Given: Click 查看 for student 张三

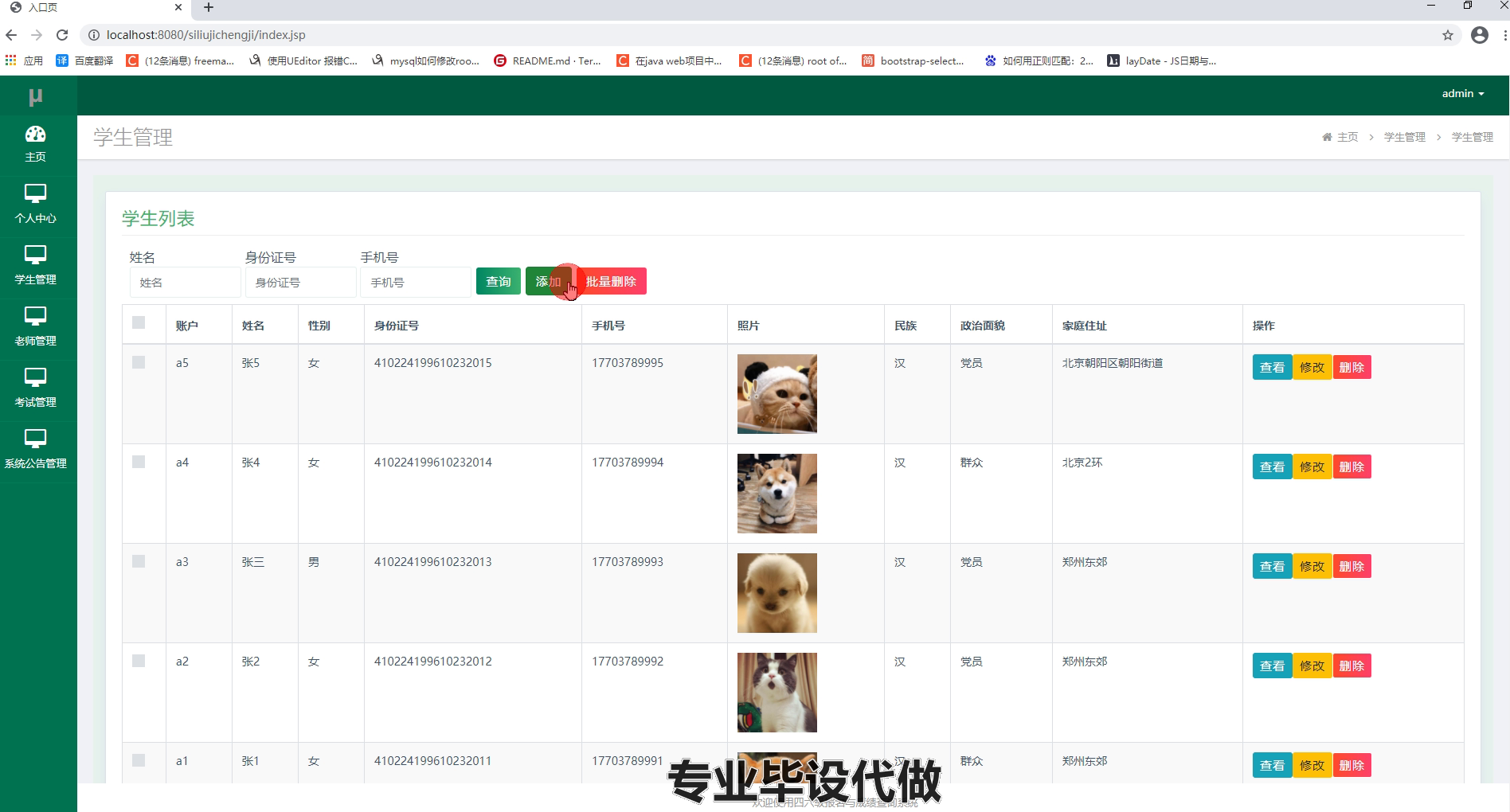Looking at the screenshot, I should (x=1272, y=566).
